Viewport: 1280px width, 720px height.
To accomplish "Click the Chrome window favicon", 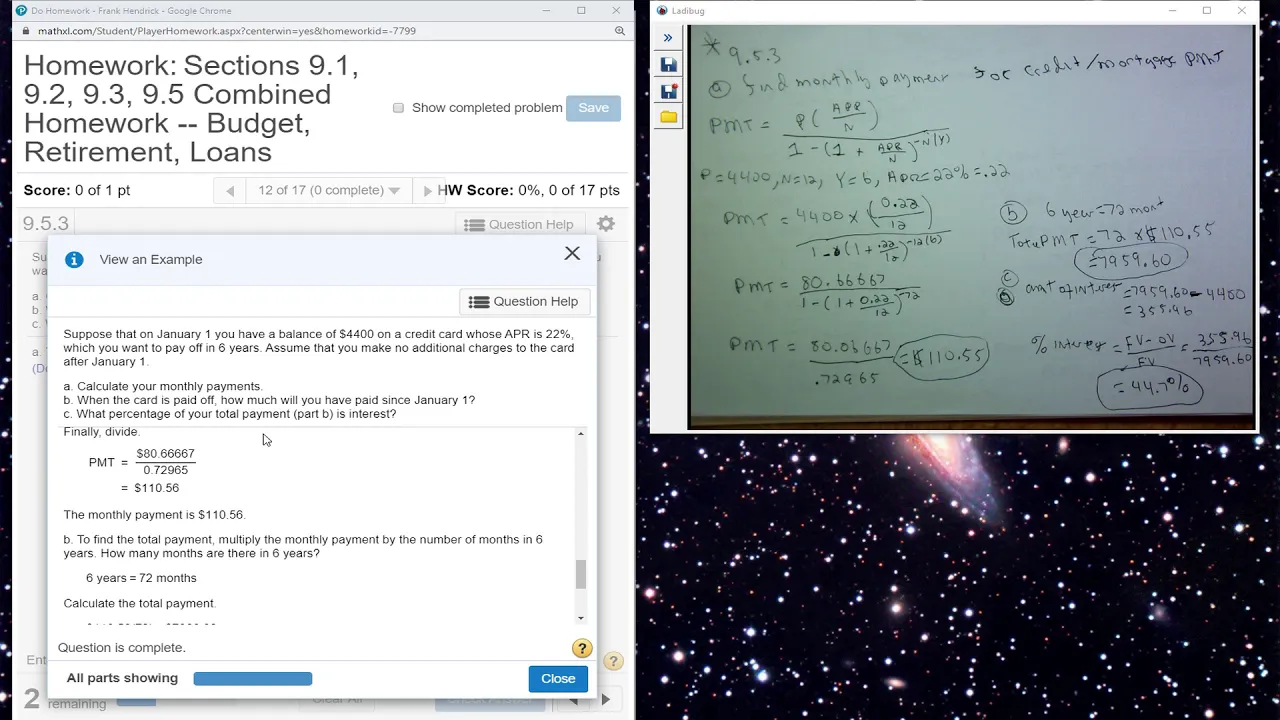I will coord(21,11).
